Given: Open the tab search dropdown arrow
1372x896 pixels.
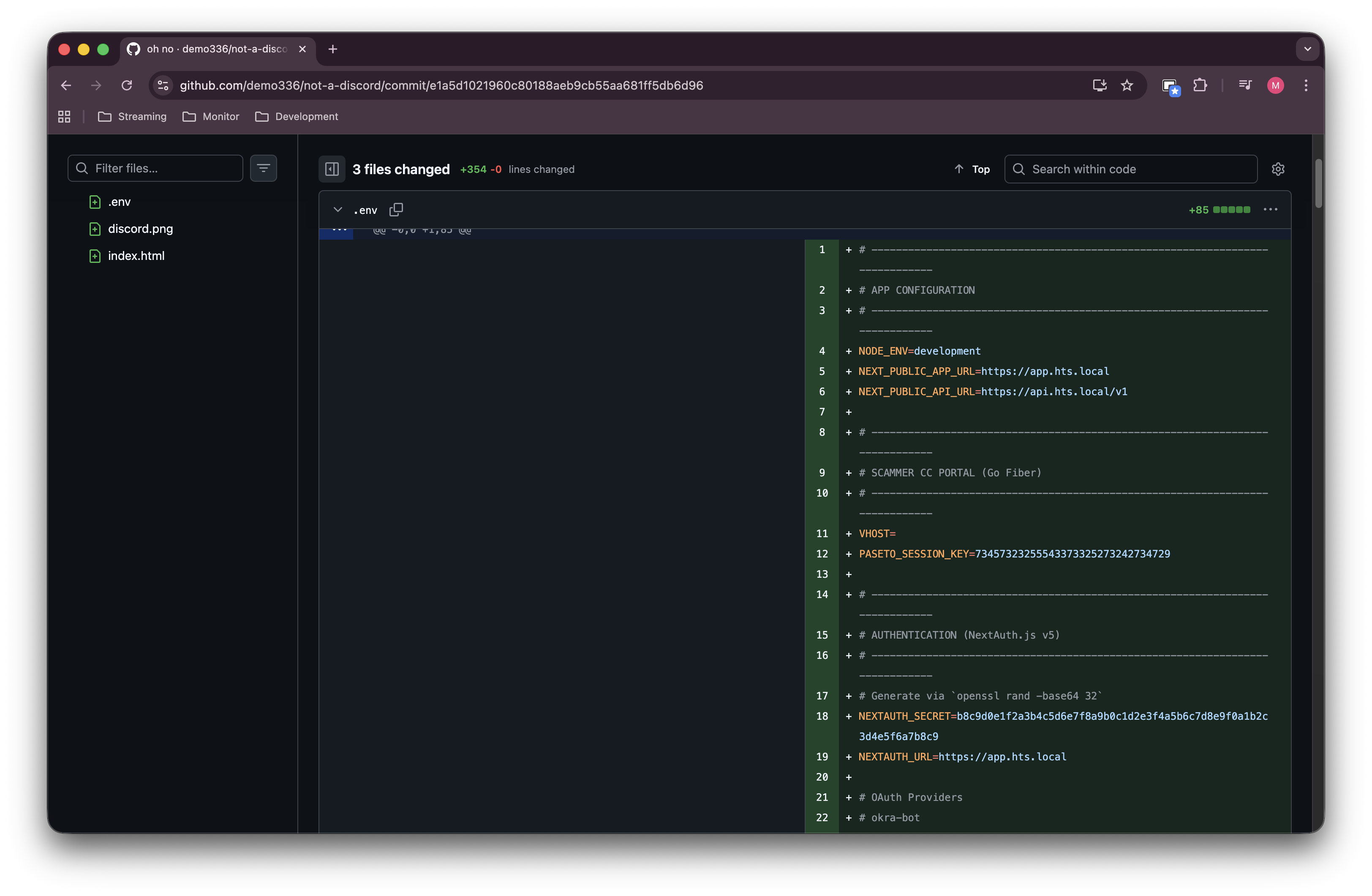Looking at the screenshot, I should [x=1307, y=49].
